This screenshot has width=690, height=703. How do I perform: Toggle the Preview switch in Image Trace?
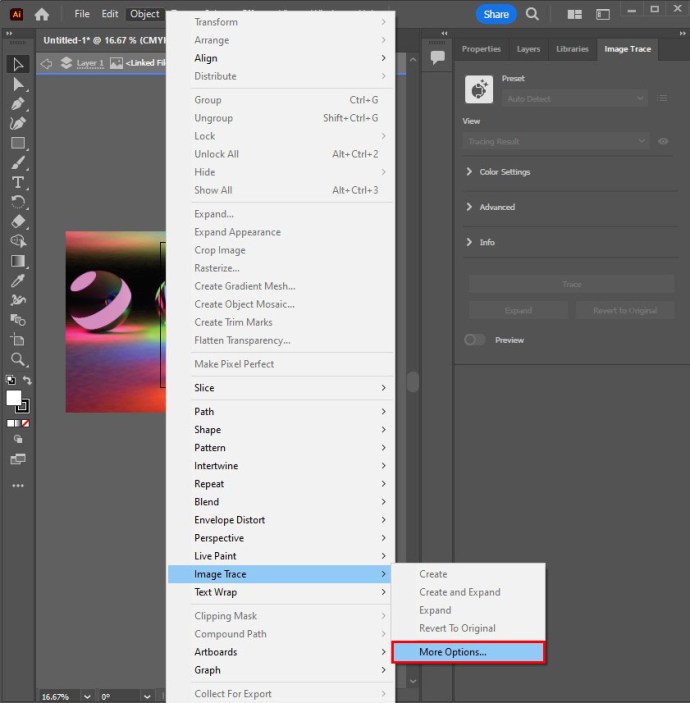coord(475,340)
